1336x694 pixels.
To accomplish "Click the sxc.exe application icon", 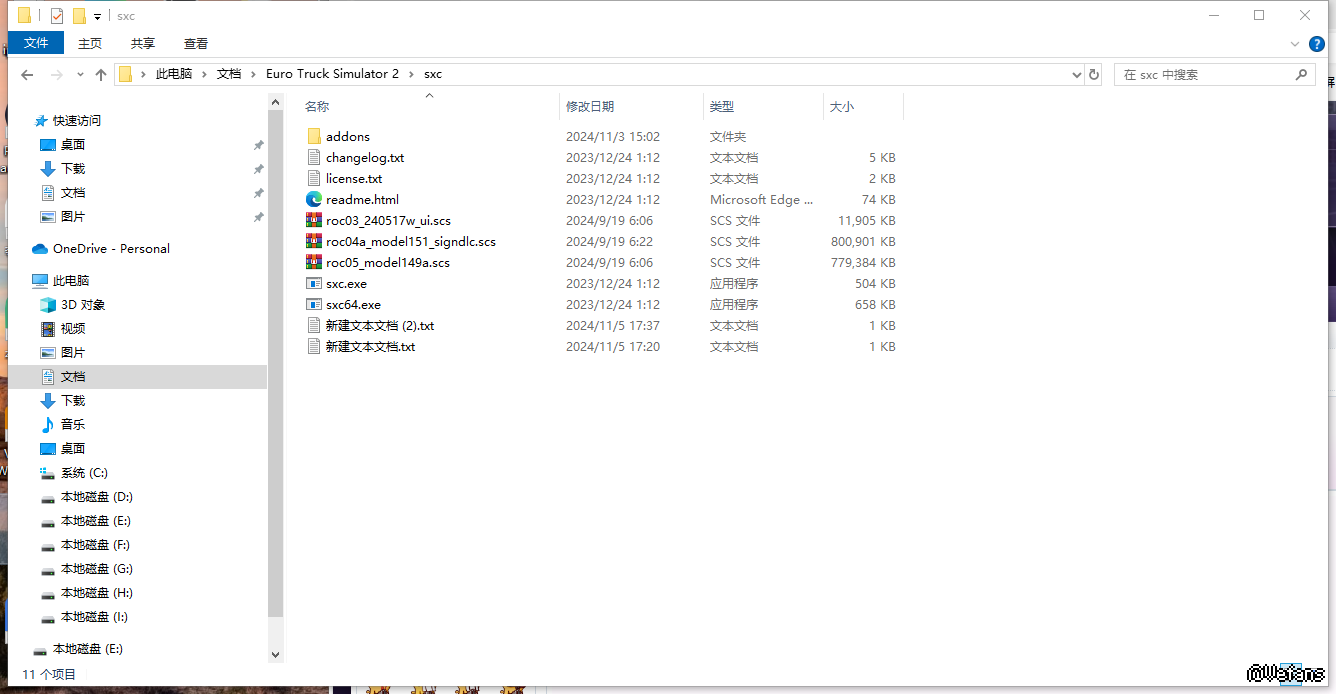I will 314,283.
